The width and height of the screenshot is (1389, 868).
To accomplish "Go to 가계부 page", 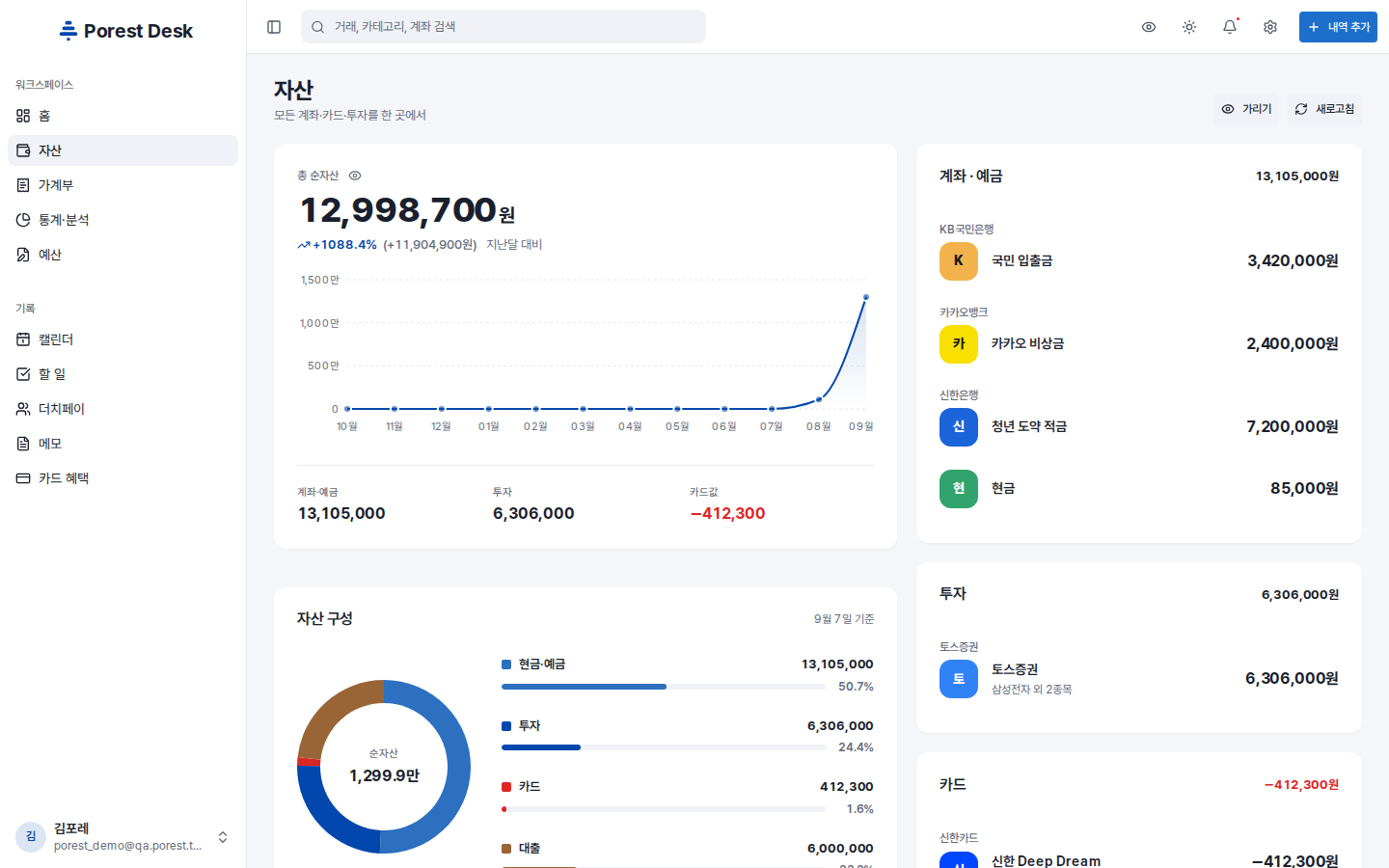I will [123, 185].
